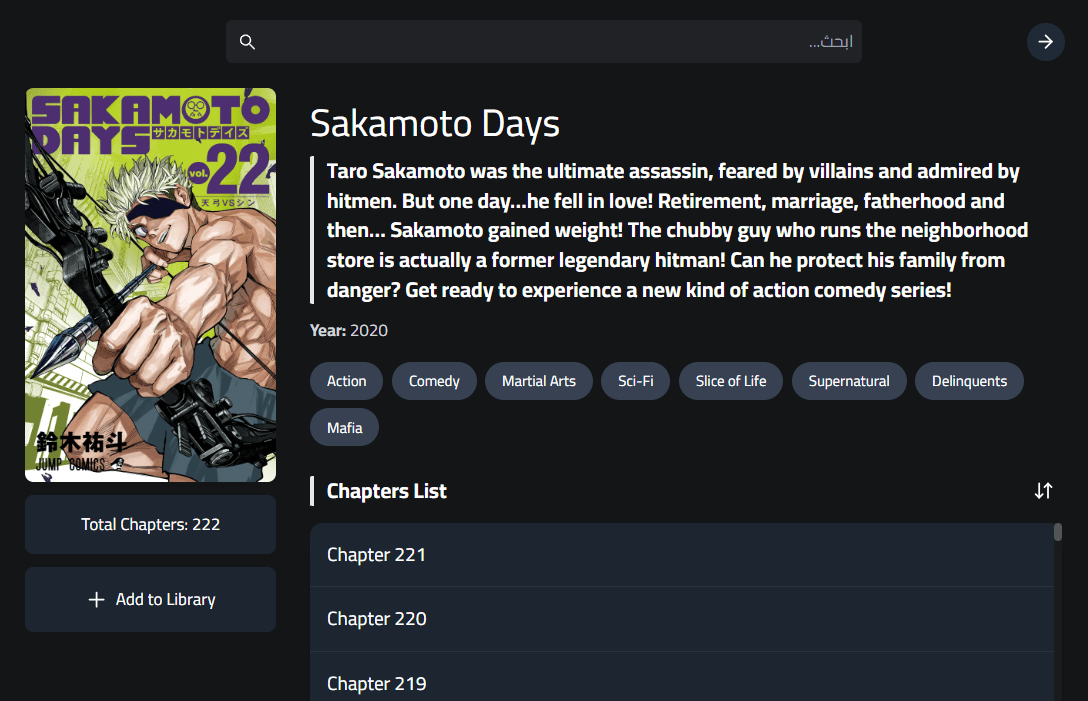This screenshot has height=701, width=1088.
Task: Click the Sakamoto Days volume 22 cover
Action: click(150, 283)
